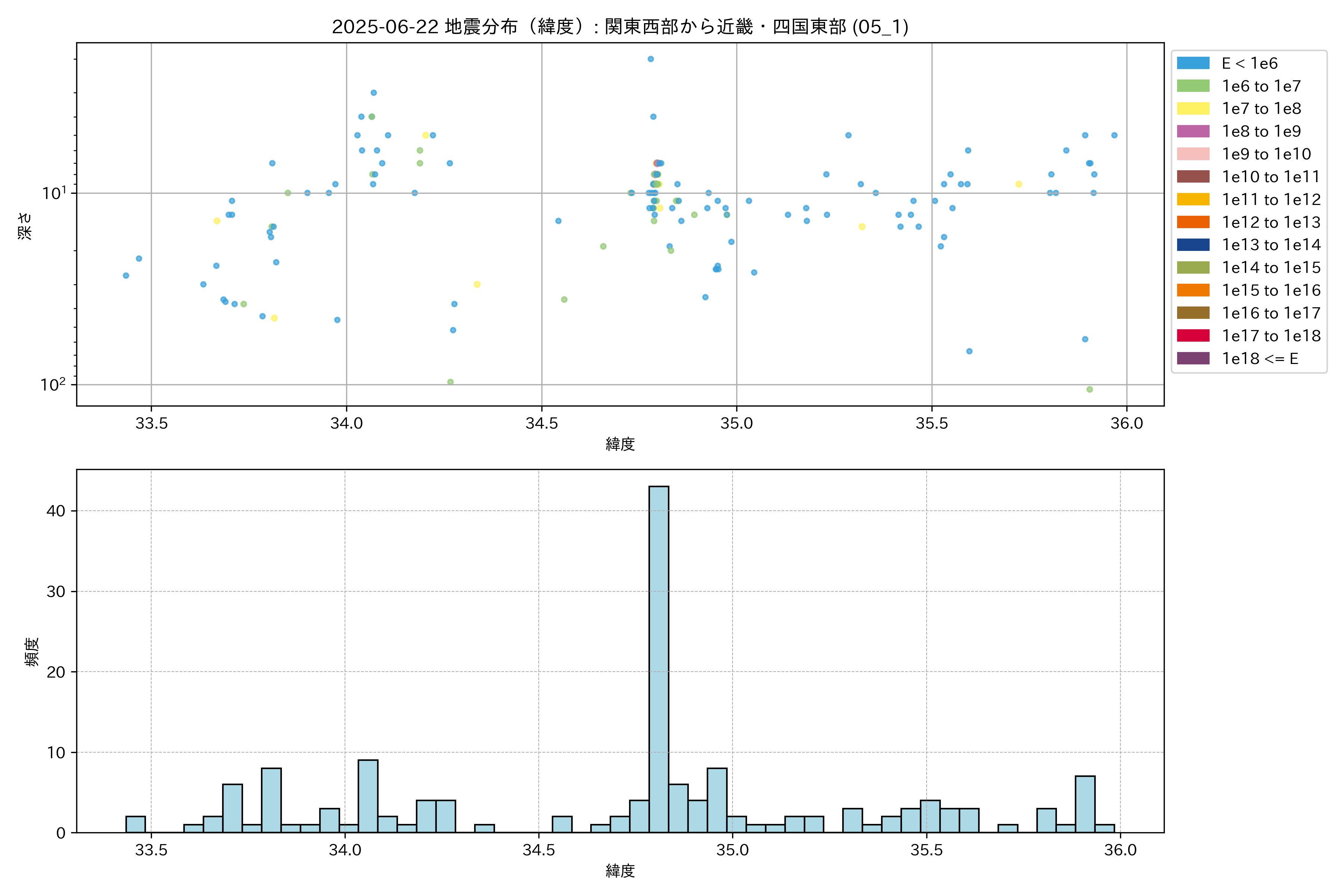
Task: Click the shallowest scatter point near 34.78
Action: (650, 59)
